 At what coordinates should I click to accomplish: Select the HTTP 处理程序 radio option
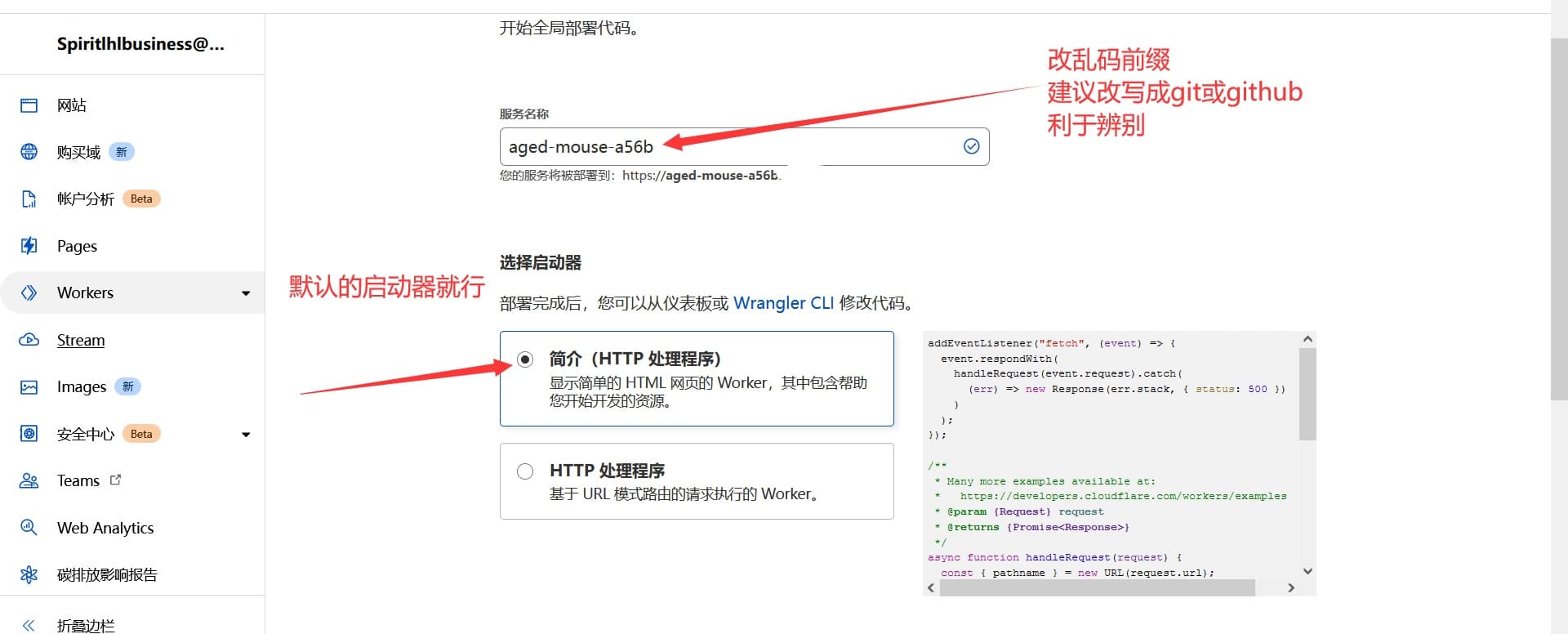[525, 471]
